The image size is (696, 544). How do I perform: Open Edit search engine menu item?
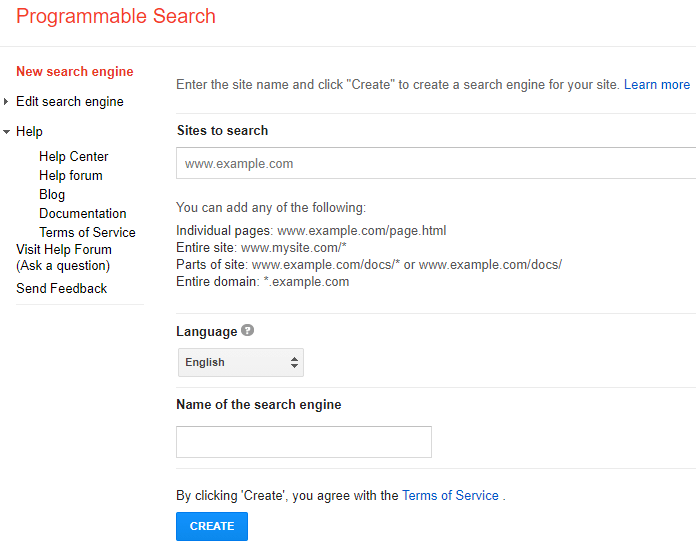point(70,102)
